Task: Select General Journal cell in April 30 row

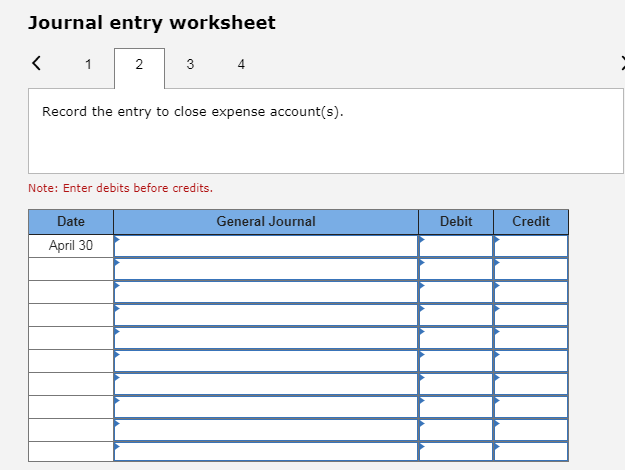Action: tap(266, 246)
